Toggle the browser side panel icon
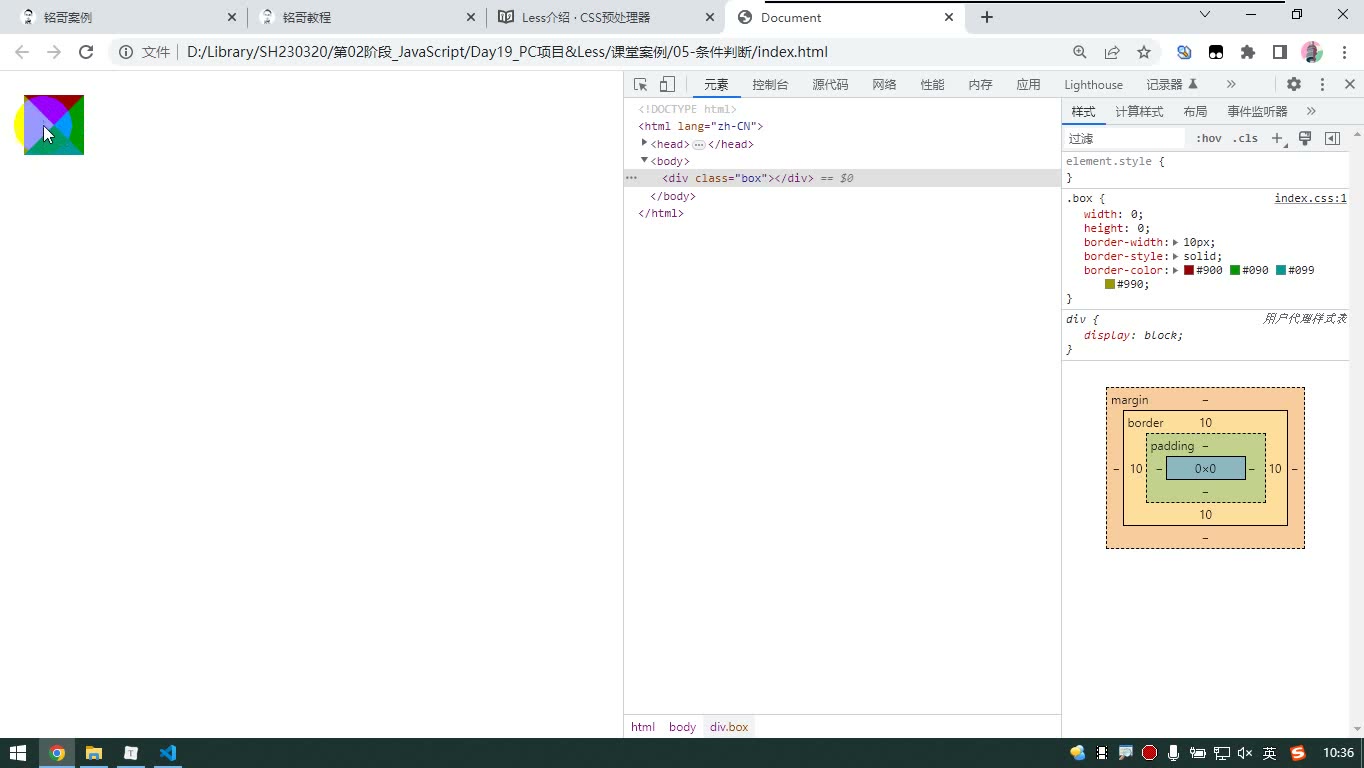The image size is (1364, 768). [x=1280, y=52]
